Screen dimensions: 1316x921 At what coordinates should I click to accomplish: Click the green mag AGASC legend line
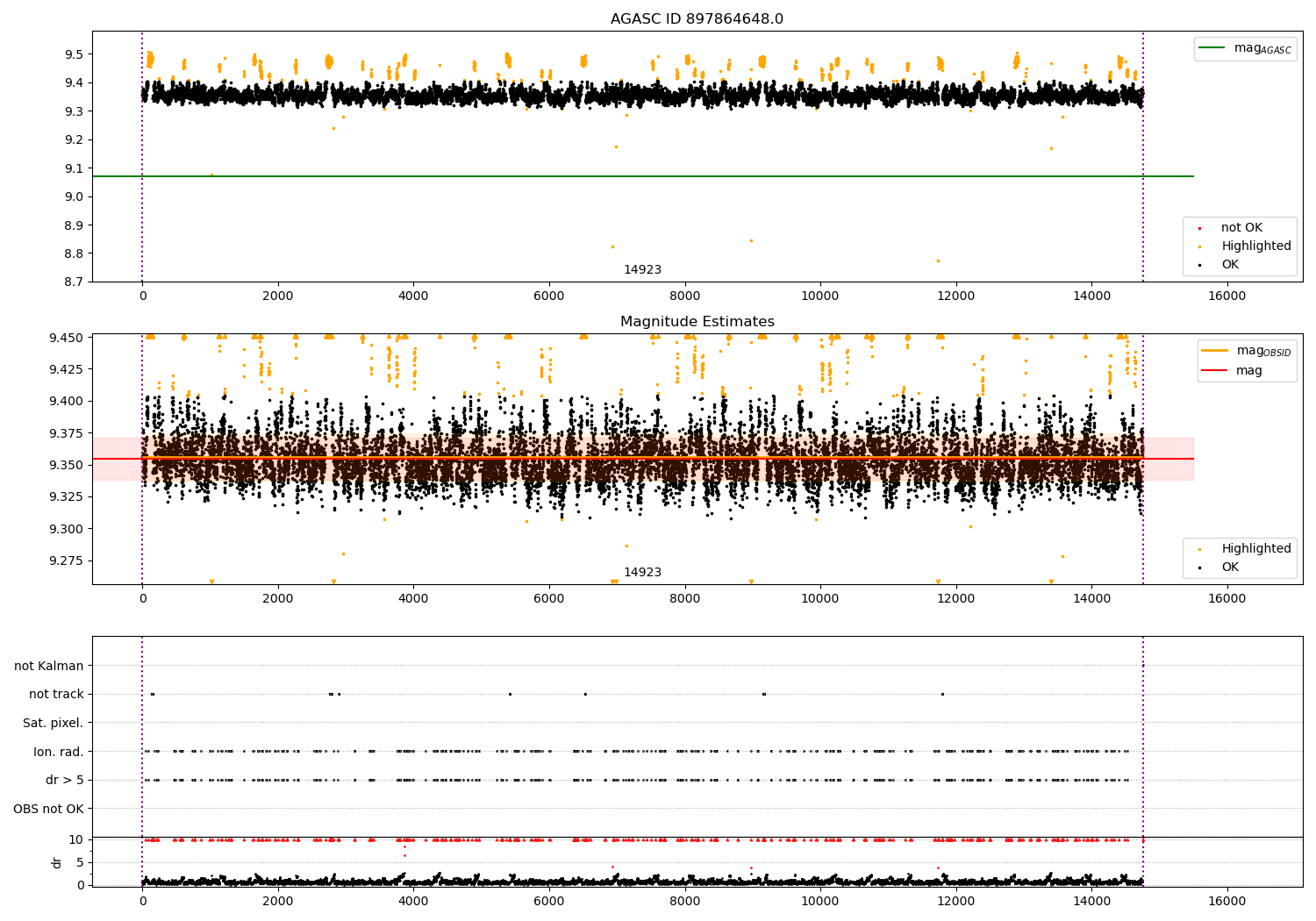point(1212,48)
